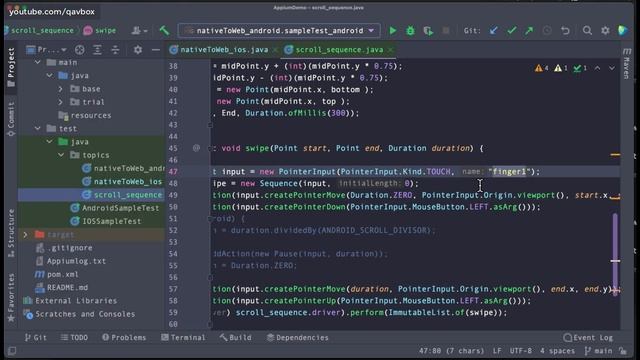Open the Dependencies tool window
This screenshot has width=640, height=360.
pos(298,338)
